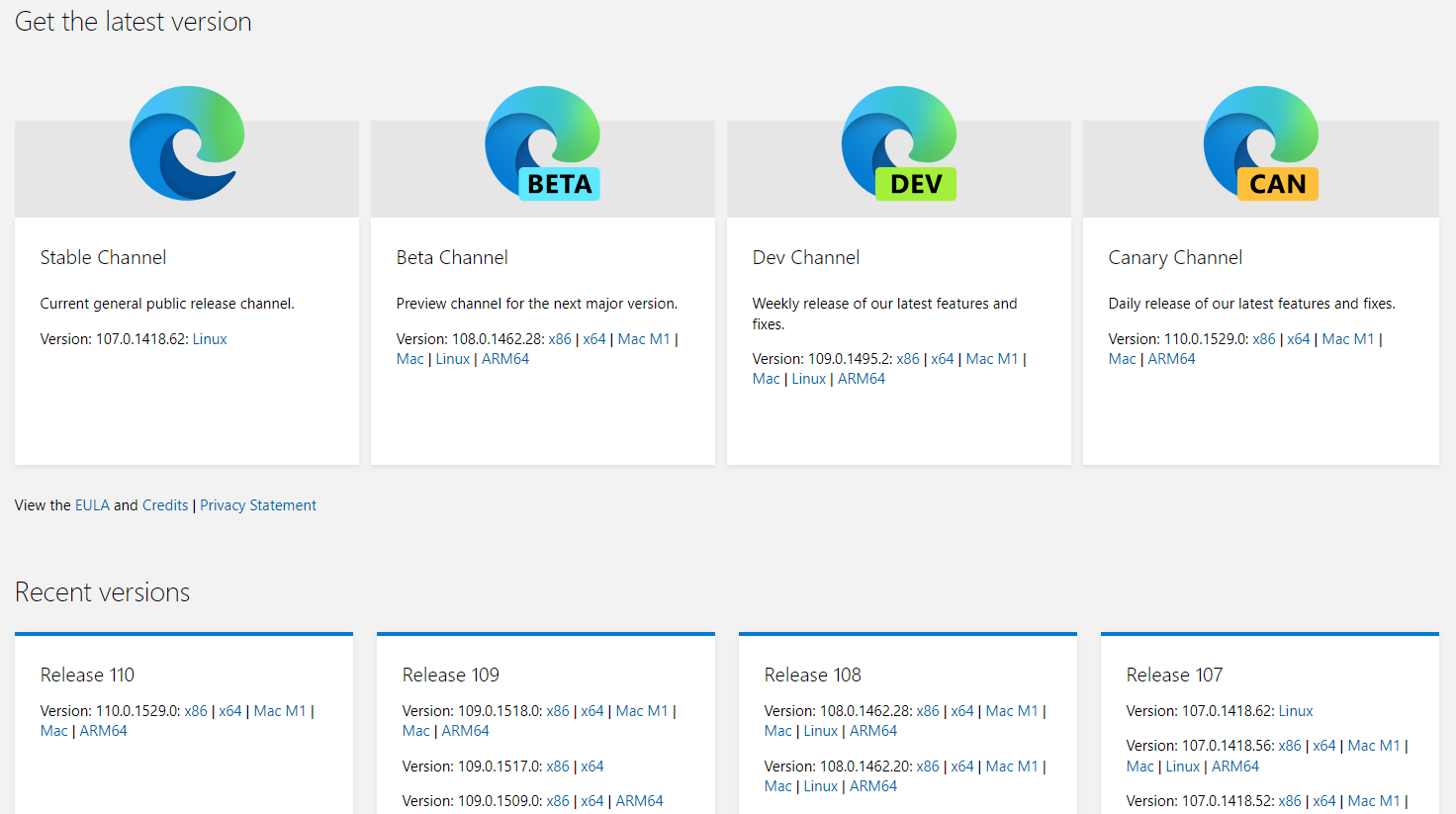Click the Edge Dev logo

(899, 143)
